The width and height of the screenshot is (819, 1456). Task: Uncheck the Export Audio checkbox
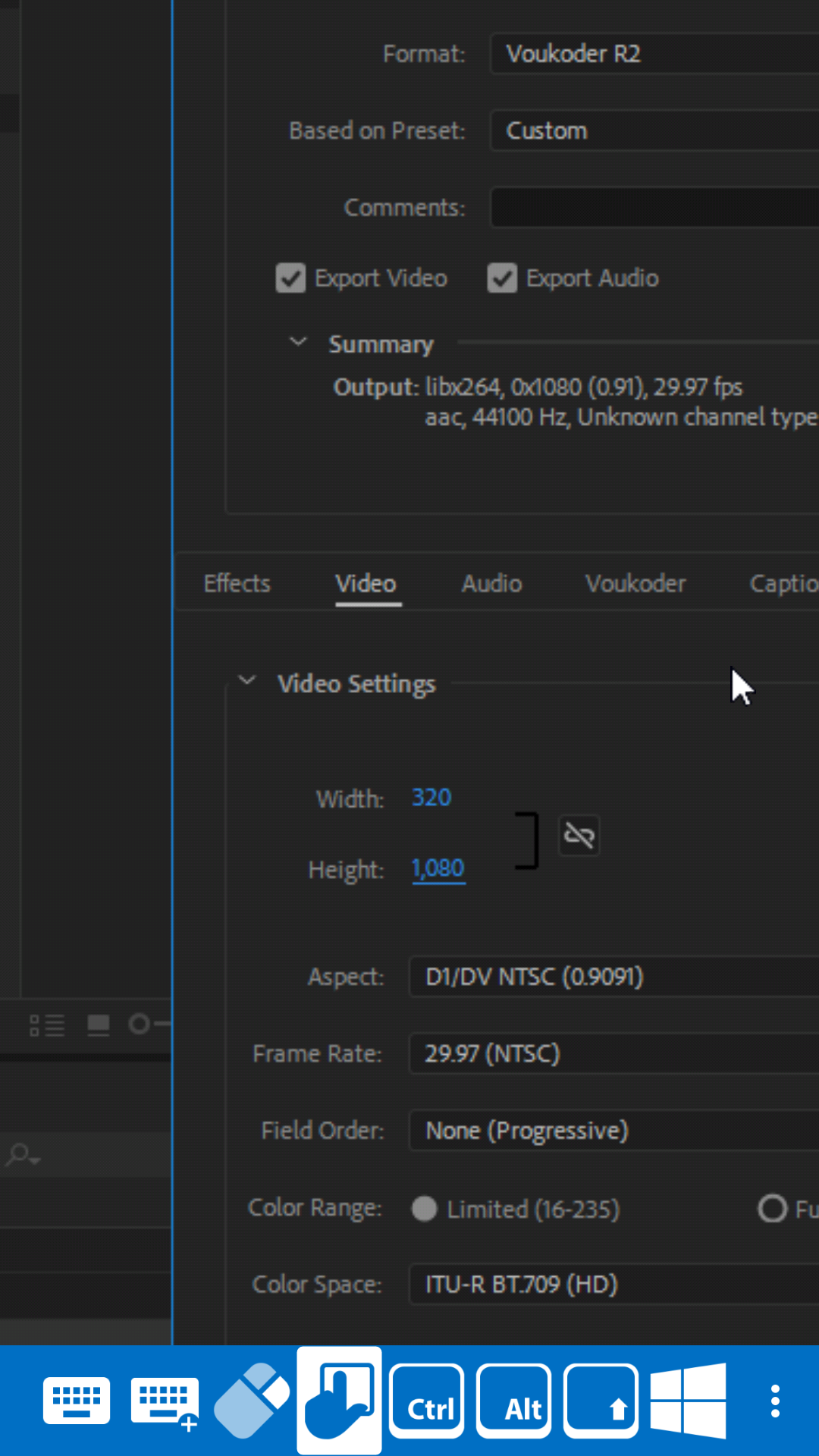tap(502, 278)
